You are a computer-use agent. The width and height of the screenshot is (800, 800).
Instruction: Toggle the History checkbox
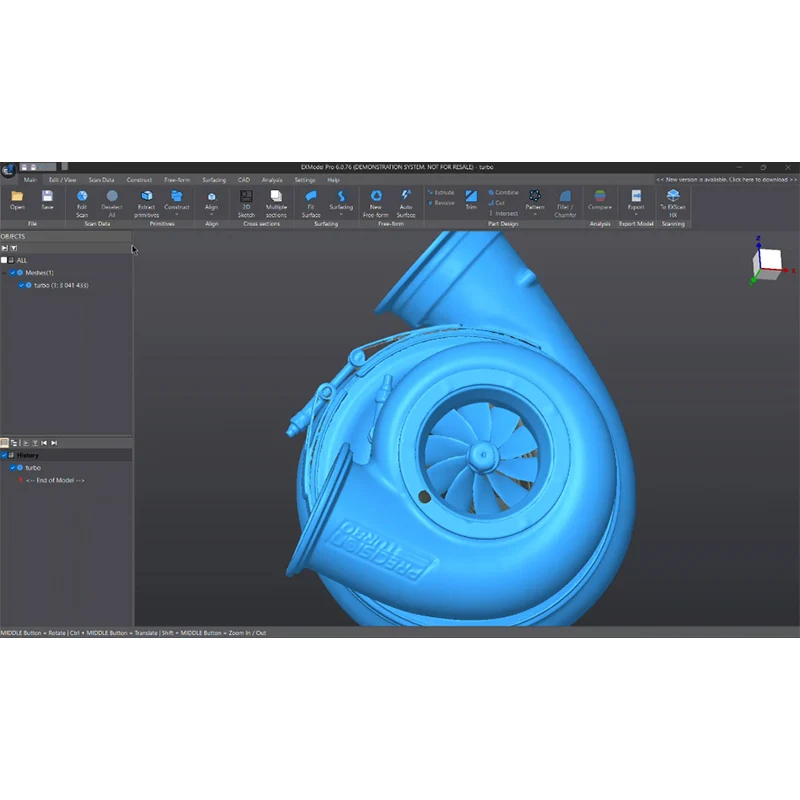tap(4, 455)
